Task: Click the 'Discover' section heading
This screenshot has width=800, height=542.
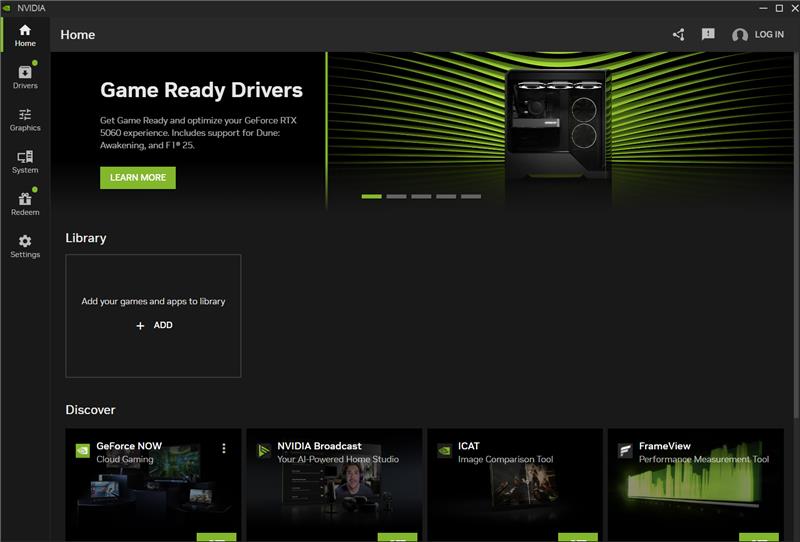Action: pos(90,410)
